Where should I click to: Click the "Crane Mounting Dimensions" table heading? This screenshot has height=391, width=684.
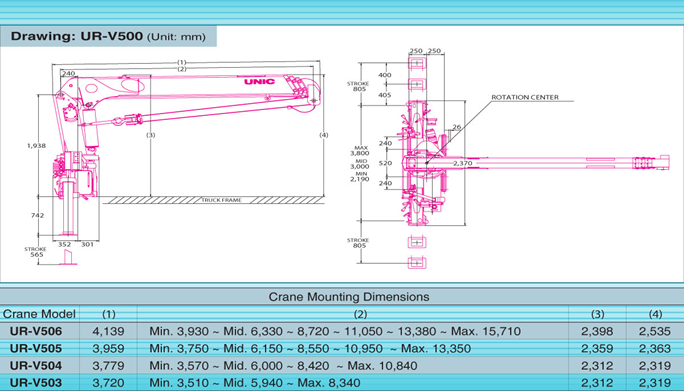pos(349,297)
